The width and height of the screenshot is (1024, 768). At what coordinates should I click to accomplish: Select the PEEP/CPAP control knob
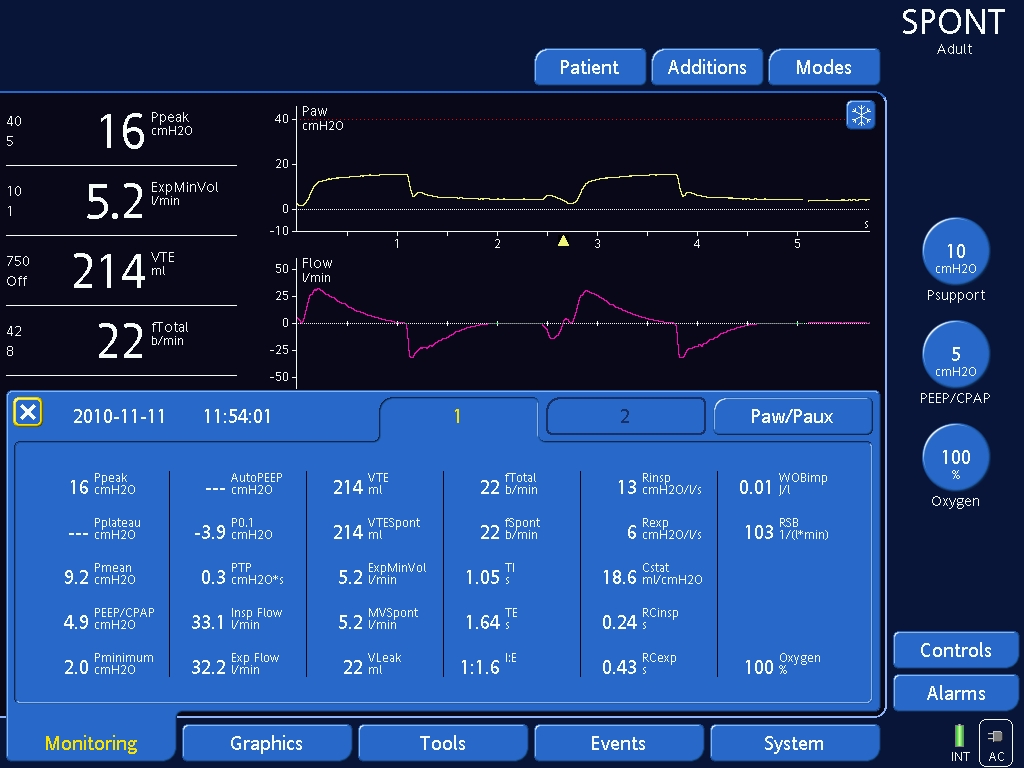click(956, 354)
